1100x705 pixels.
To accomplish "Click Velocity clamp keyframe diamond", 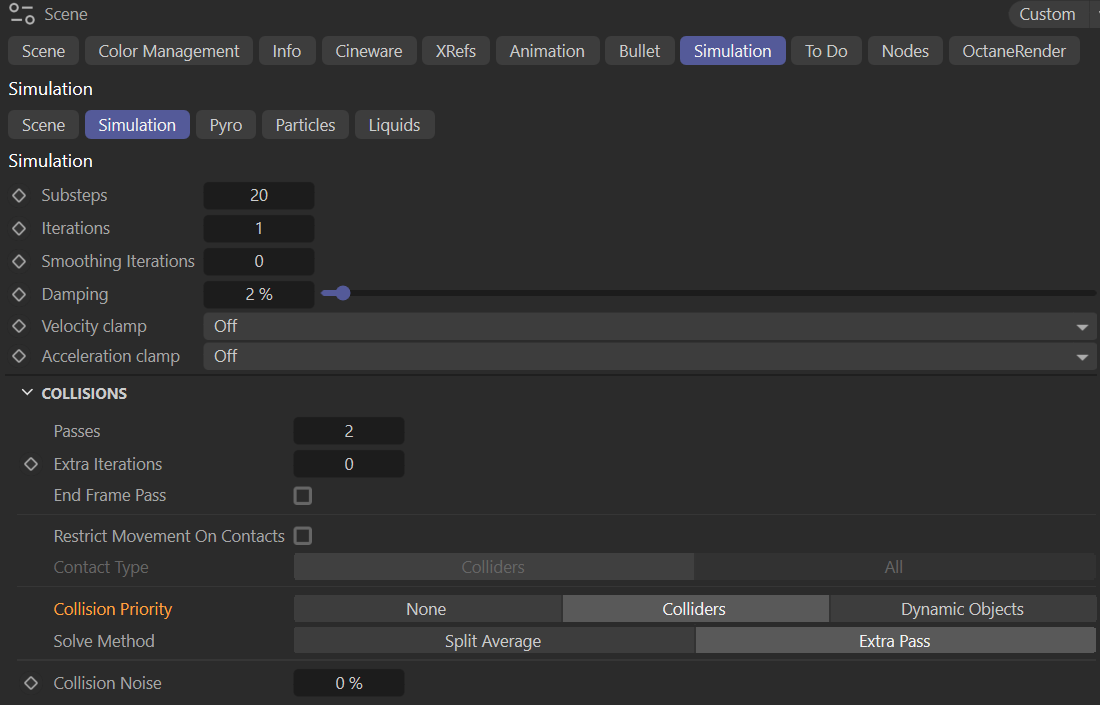I will point(18,327).
